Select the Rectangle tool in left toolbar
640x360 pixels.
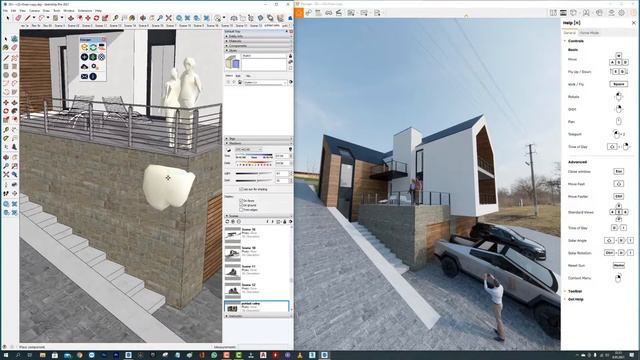[6, 67]
